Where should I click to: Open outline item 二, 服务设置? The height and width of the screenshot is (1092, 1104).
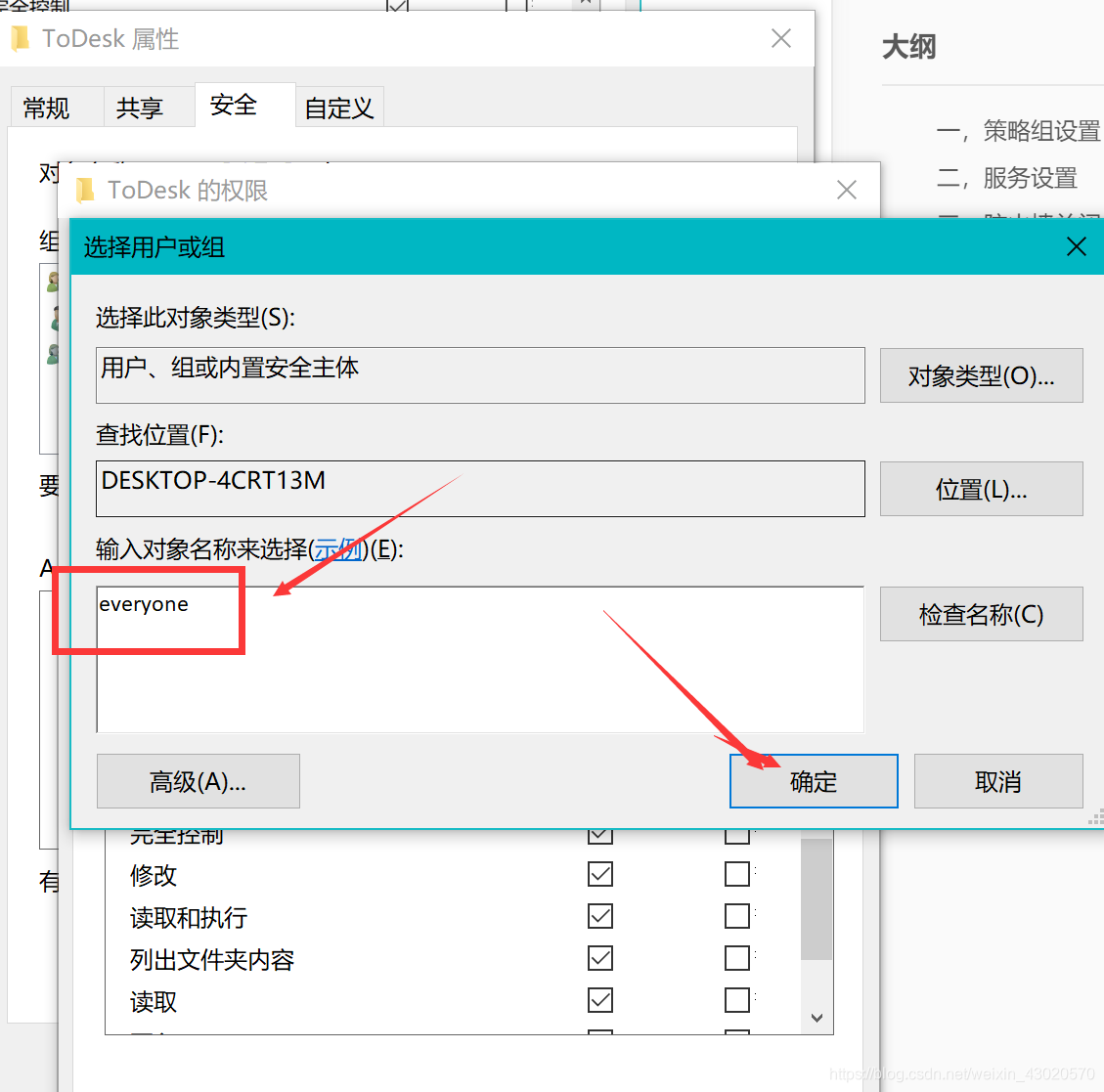1007,178
